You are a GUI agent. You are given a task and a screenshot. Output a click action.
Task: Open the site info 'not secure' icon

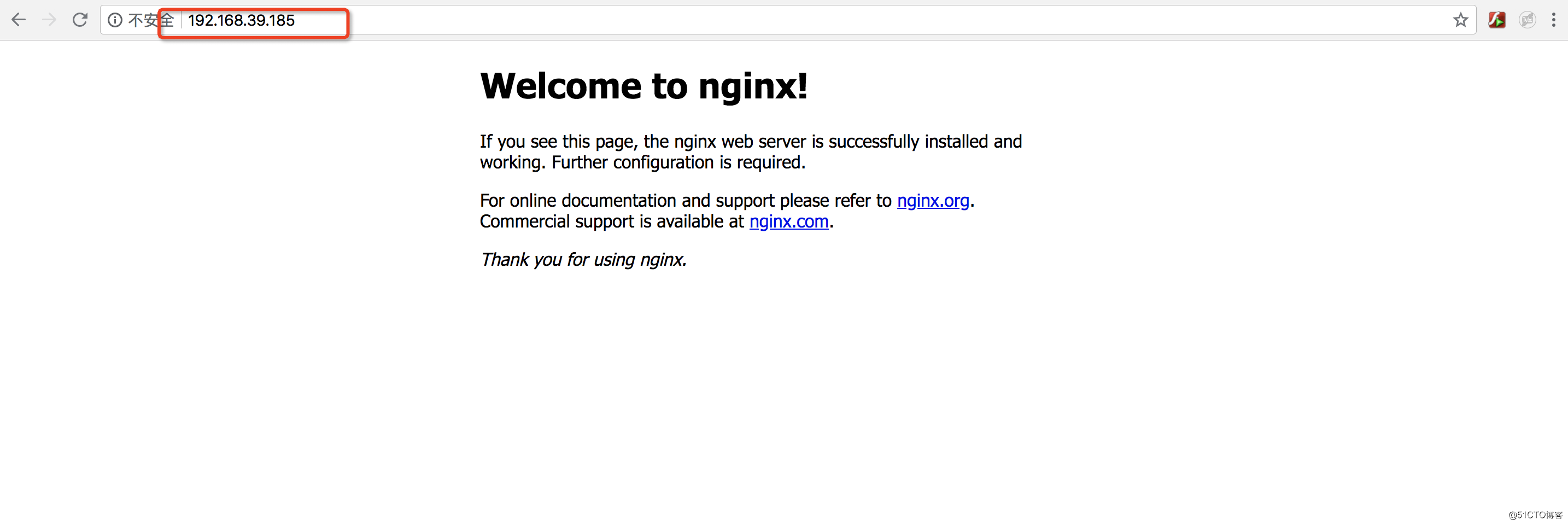(x=115, y=20)
